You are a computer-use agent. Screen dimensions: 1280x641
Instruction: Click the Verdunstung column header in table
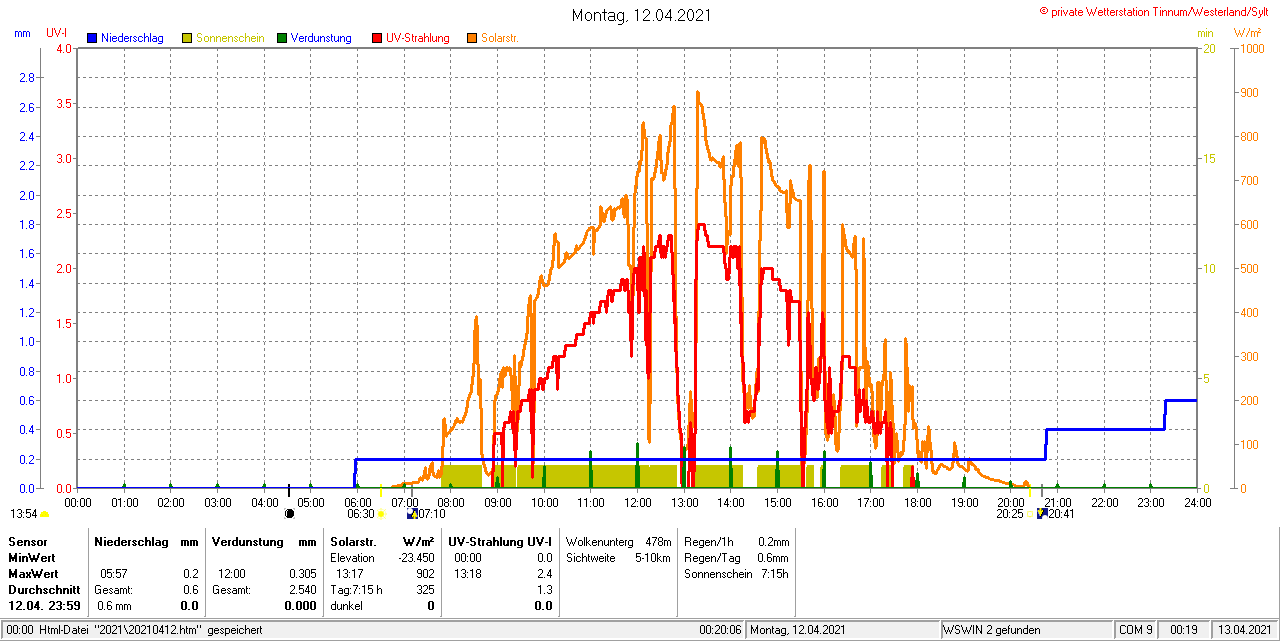(x=250, y=541)
